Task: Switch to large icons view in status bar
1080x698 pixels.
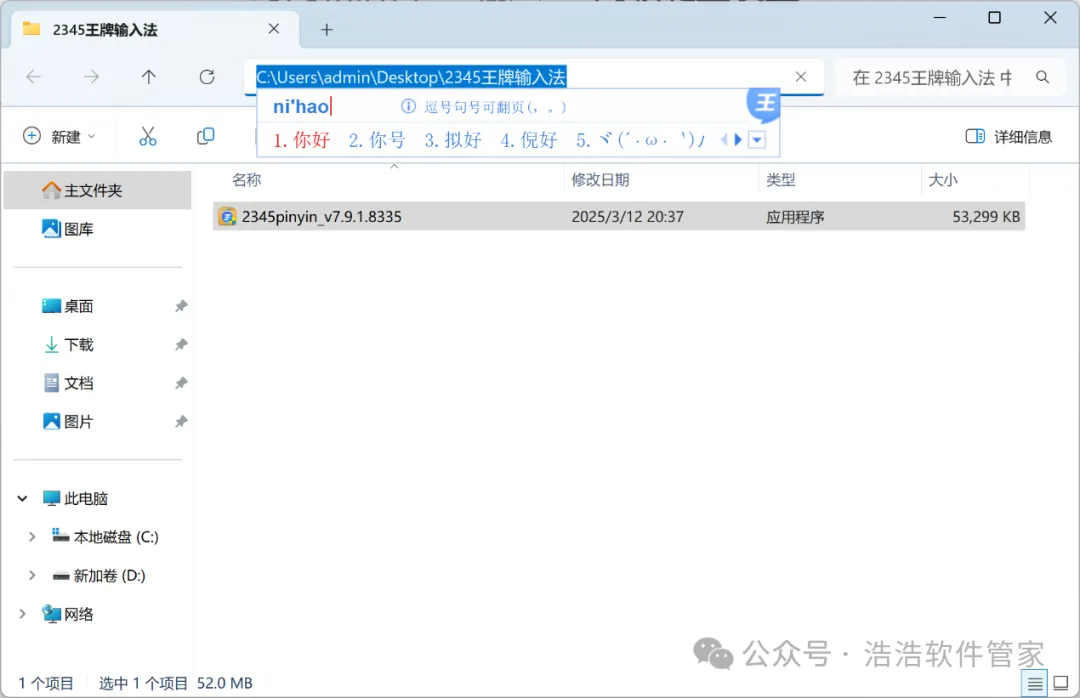Action: [x=1061, y=684]
